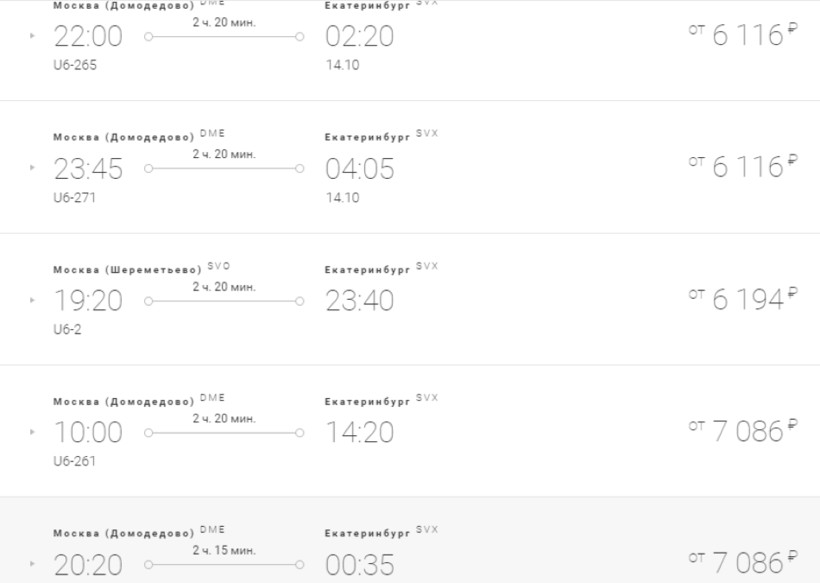Viewport: 820px width, 583px height.
Task: Expand the U6-265 flight row arrow
Action: click(x=32, y=37)
